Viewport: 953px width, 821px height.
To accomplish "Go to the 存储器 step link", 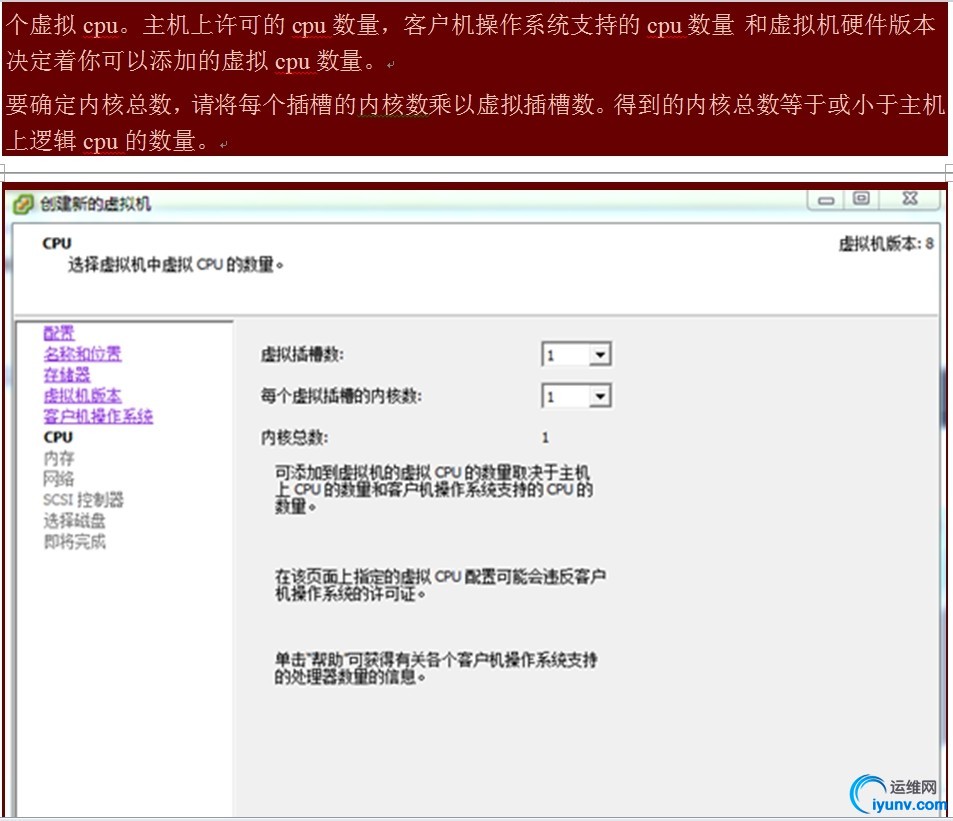I will 66,374.
